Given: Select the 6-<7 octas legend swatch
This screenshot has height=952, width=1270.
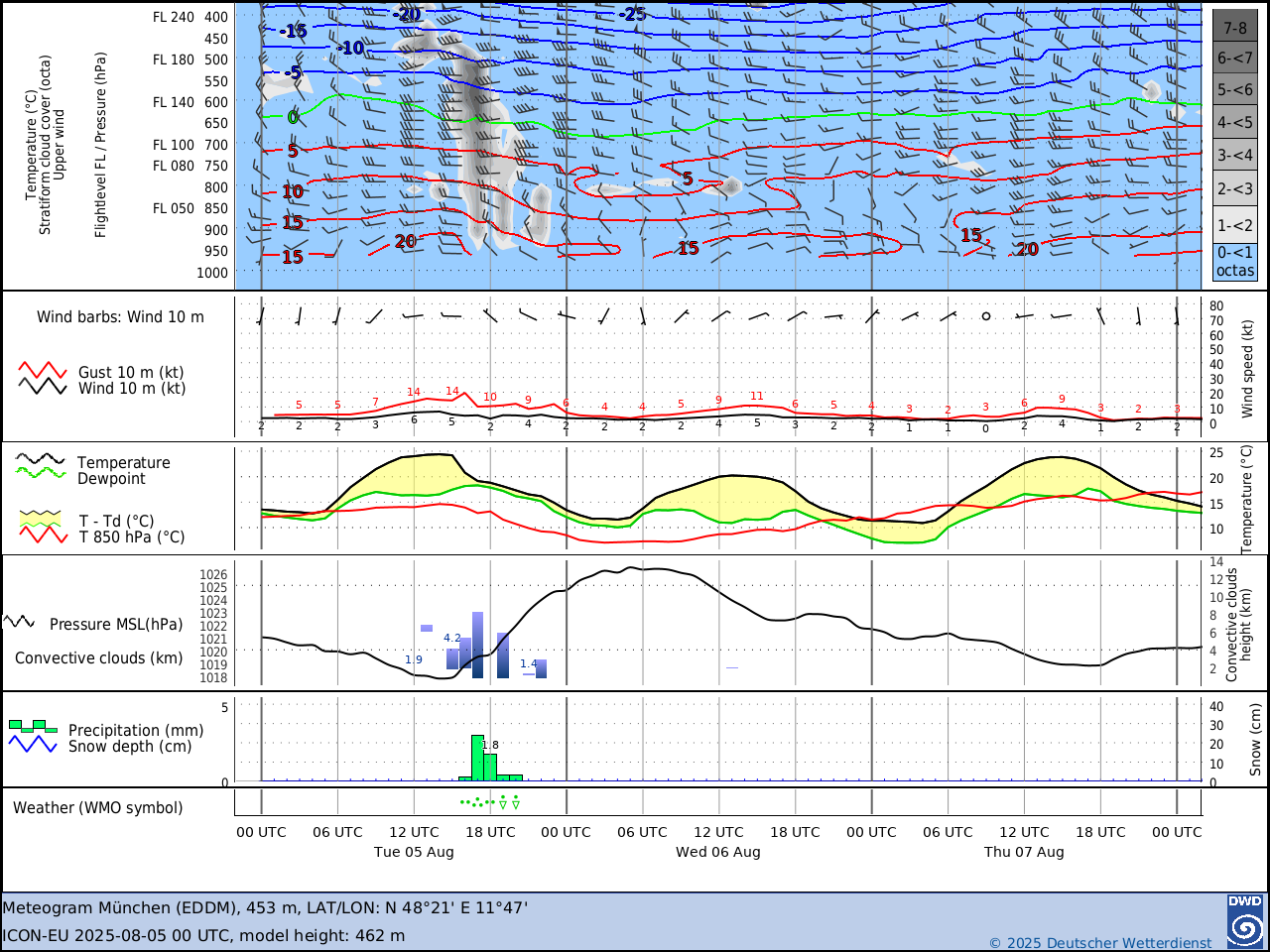Looking at the screenshot, I should [x=1235, y=58].
